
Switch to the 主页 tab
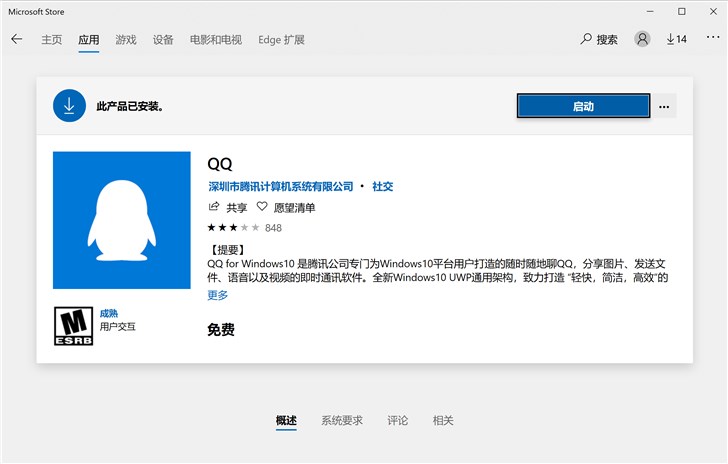(x=52, y=40)
